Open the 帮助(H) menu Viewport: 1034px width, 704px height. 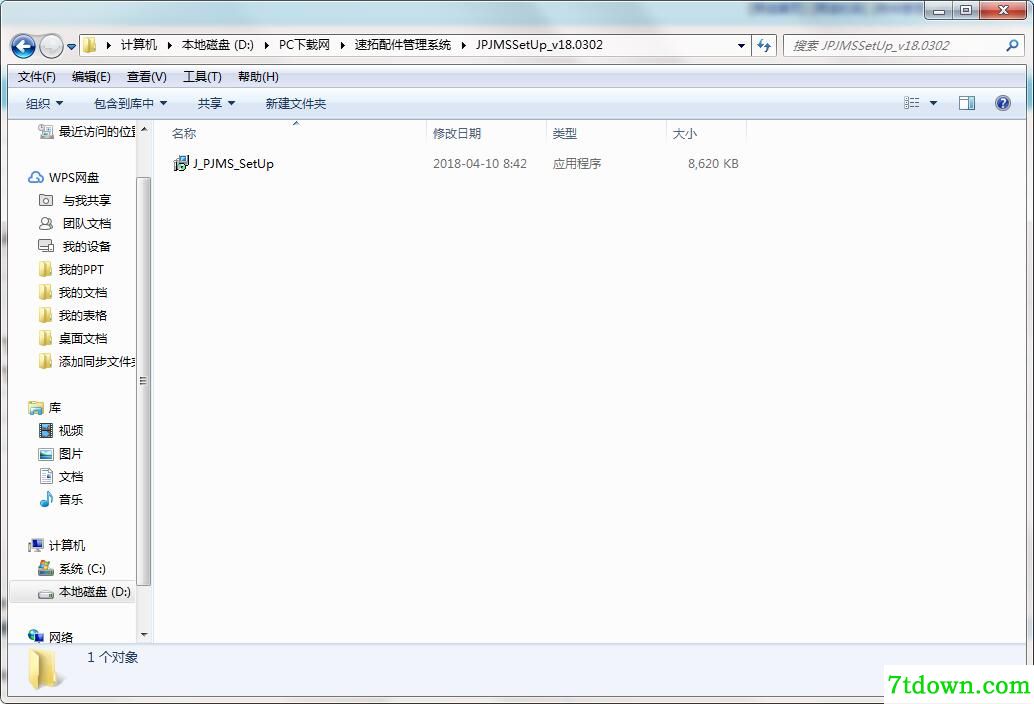click(x=258, y=77)
